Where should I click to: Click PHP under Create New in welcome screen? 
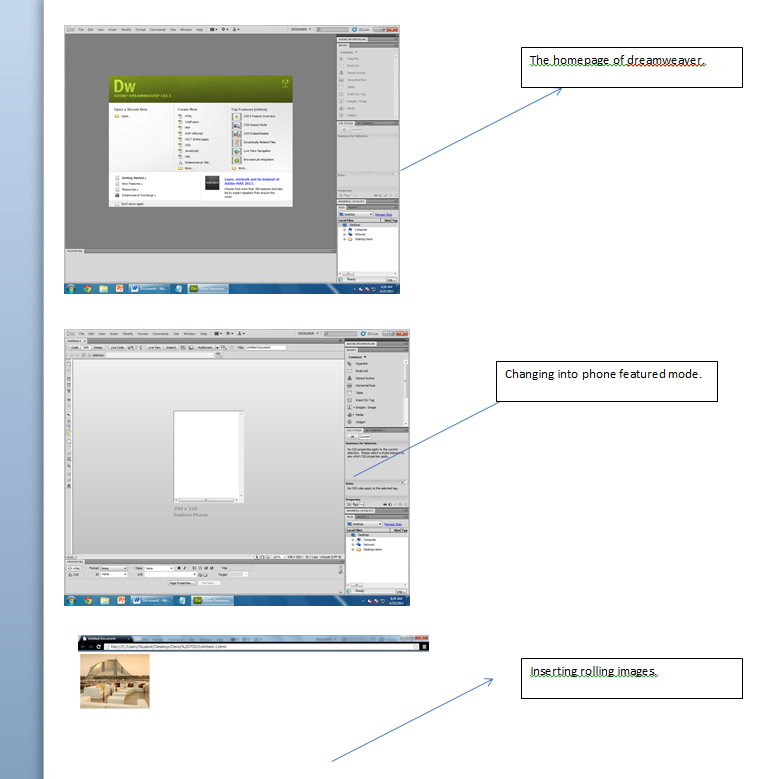[x=185, y=128]
